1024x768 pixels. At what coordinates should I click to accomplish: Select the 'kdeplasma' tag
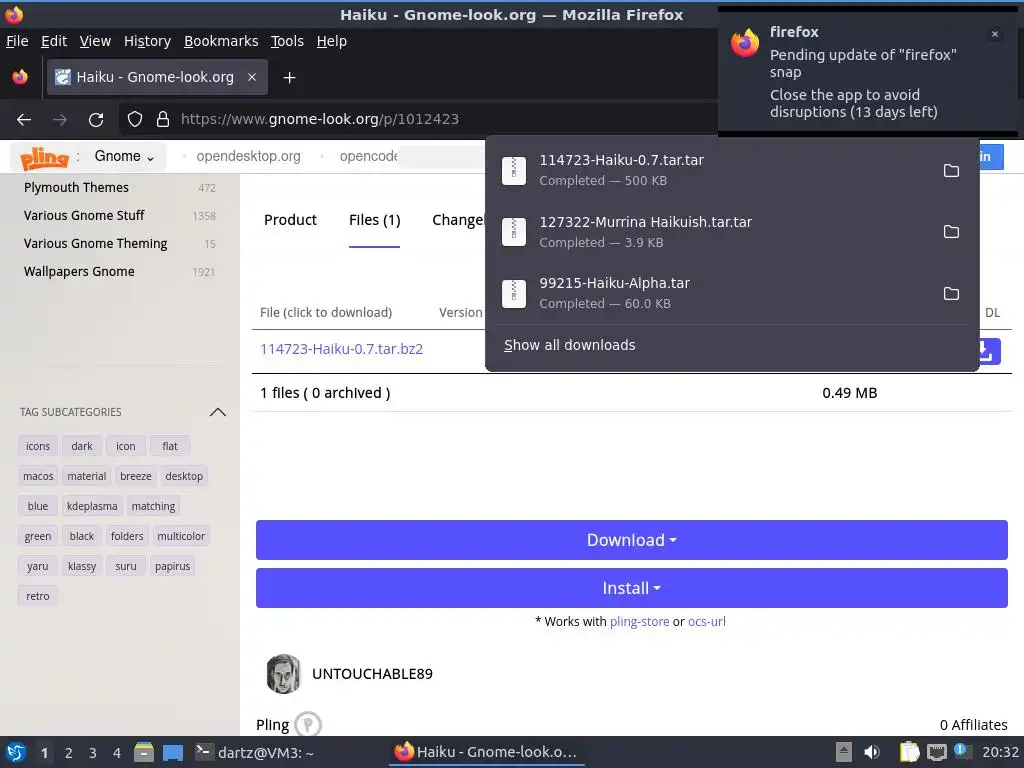point(92,506)
